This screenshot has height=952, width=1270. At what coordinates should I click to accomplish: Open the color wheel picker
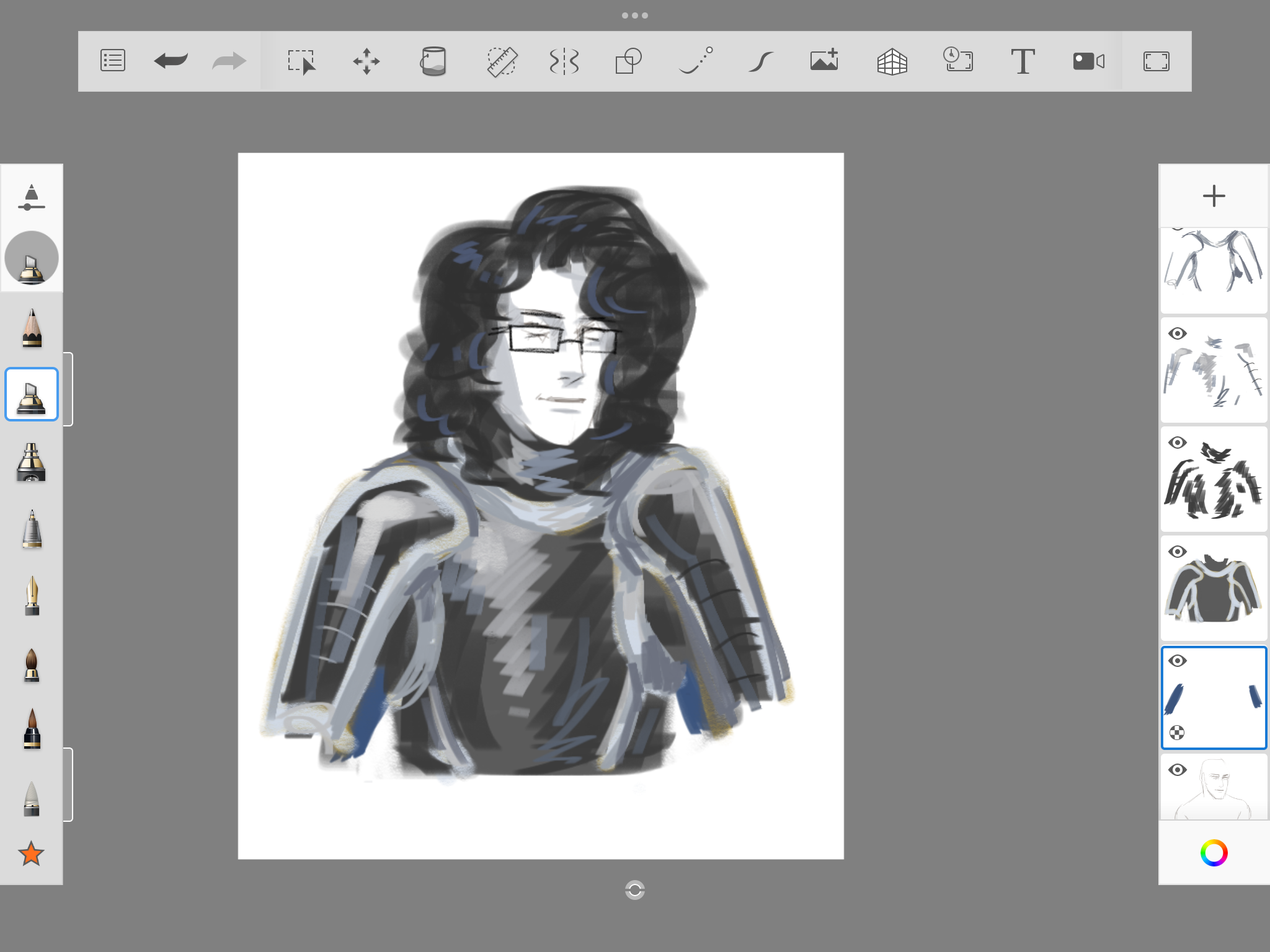[x=1214, y=853]
